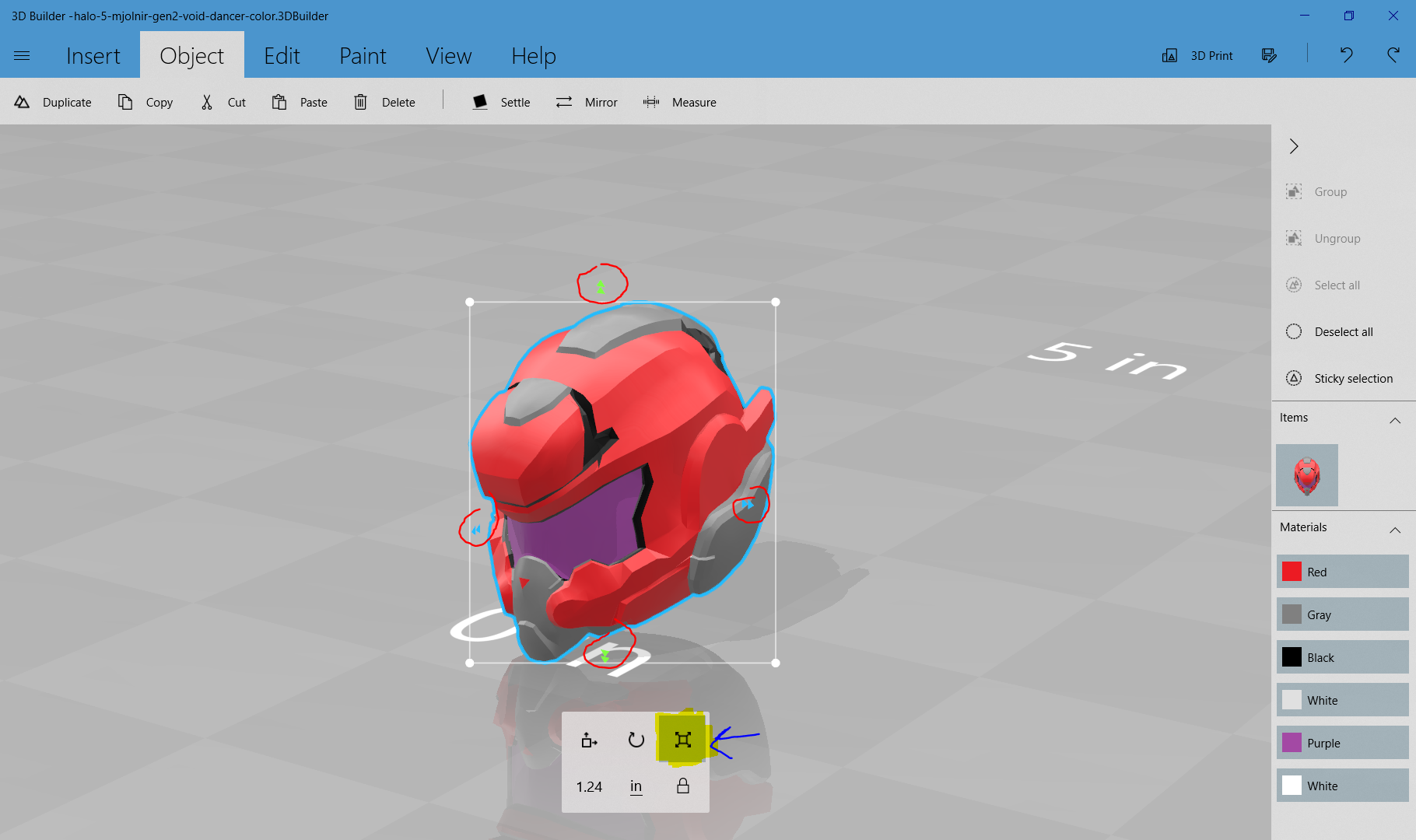Select the Move tool icon
The height and width of the screenshot is (840, 1416).
[x=589, y=740]
